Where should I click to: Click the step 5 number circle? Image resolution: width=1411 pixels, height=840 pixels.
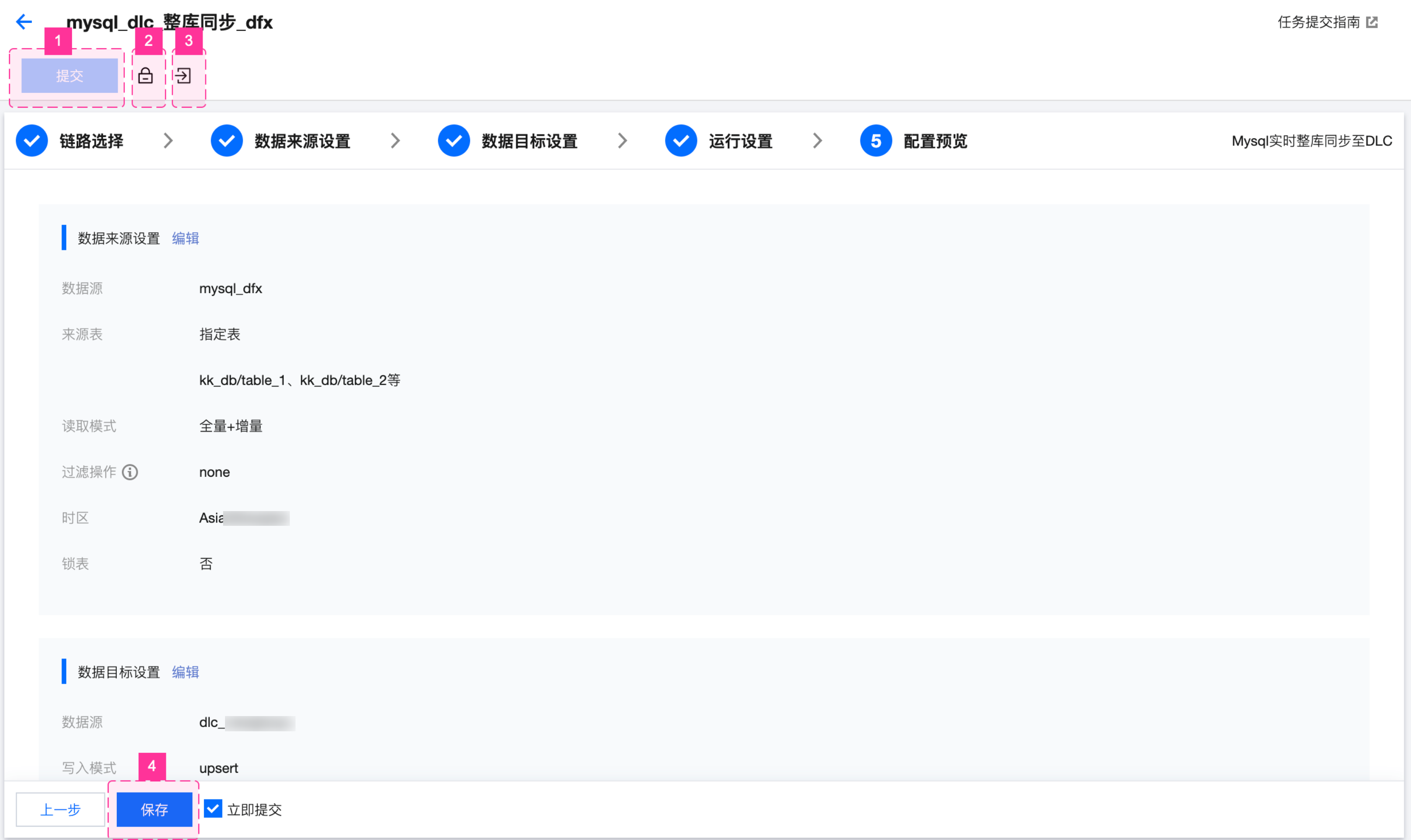coord(876,141)
